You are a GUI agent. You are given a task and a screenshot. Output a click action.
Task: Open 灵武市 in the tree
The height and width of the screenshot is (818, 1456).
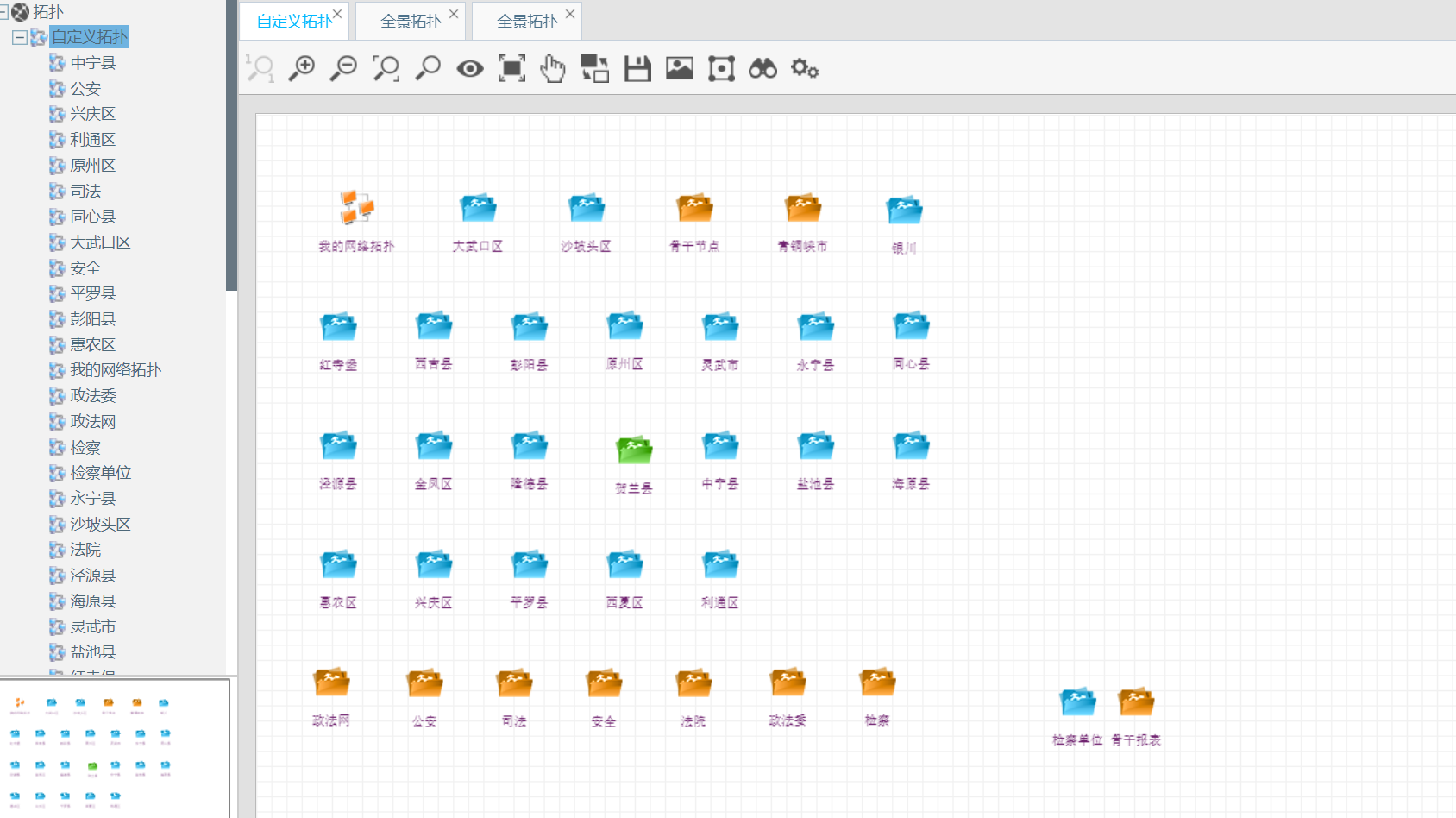click(93, 627)
